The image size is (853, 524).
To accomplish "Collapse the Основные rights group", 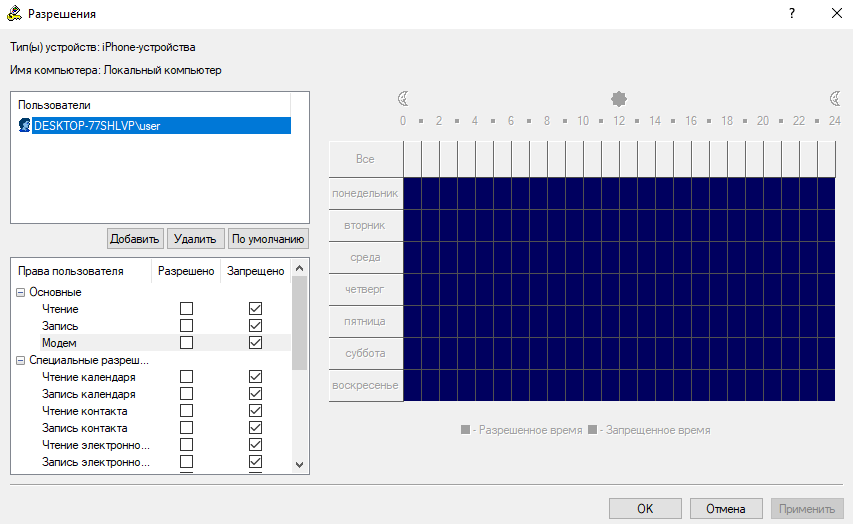I will click(21, 292).
